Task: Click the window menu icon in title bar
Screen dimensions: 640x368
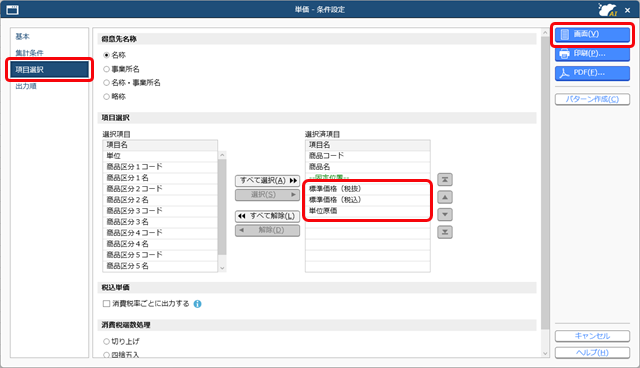Action: pos(13,9)
